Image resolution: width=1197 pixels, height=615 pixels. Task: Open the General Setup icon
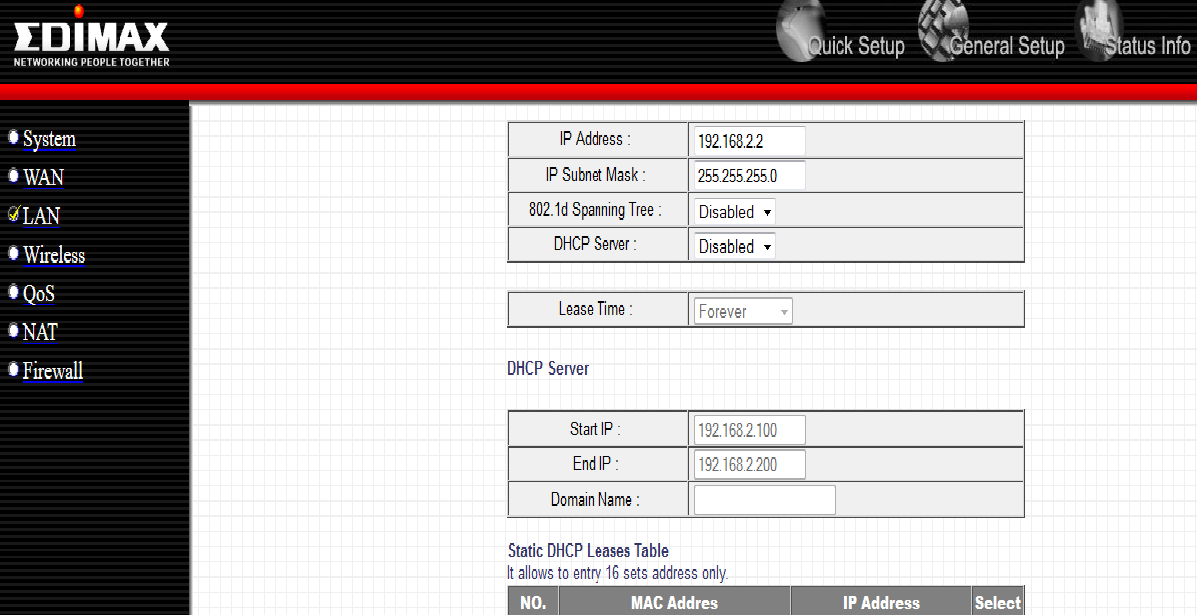[x=944, y=29]
